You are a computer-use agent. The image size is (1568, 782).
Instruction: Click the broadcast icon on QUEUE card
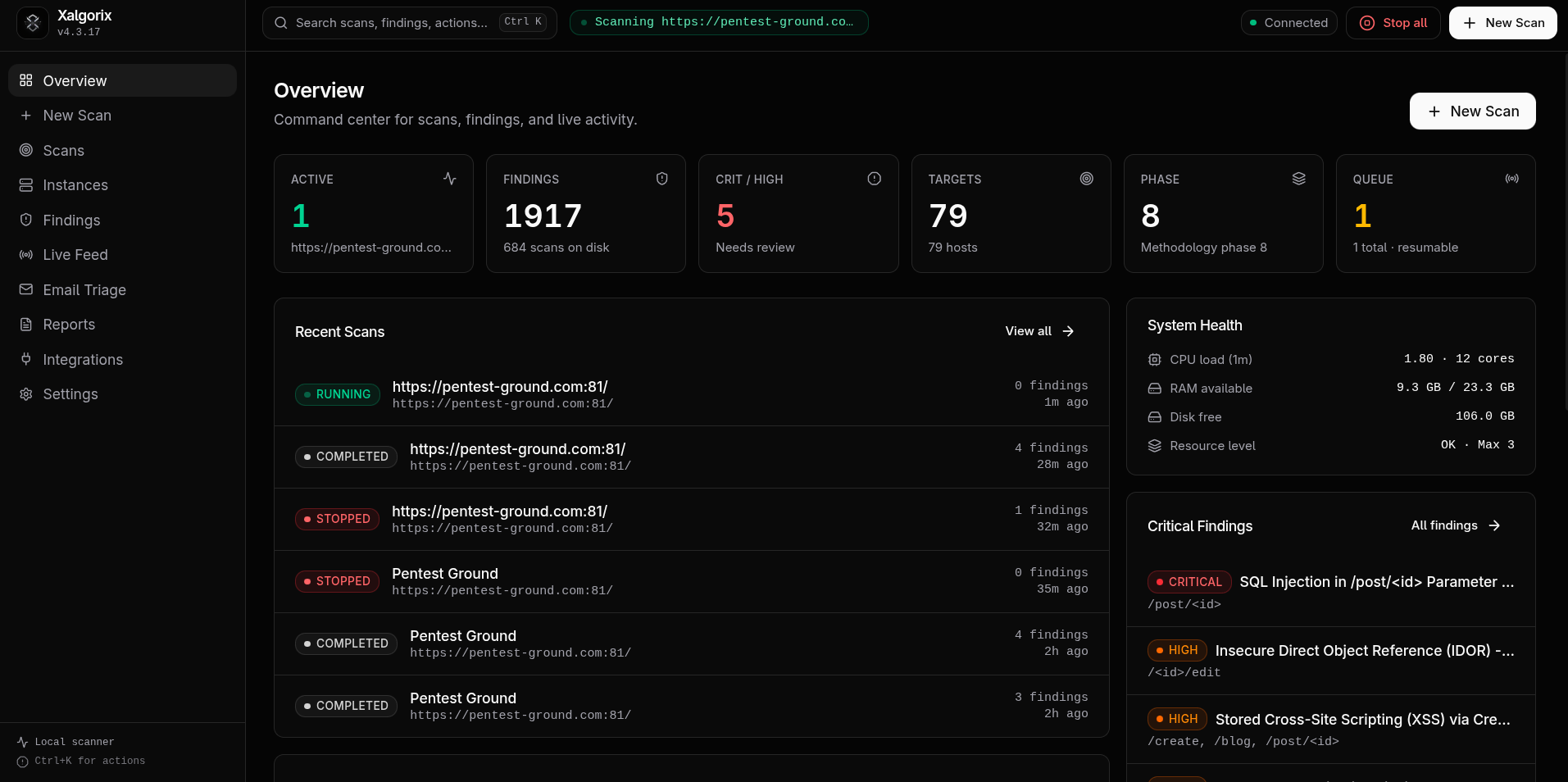(x=1512, y=178)
